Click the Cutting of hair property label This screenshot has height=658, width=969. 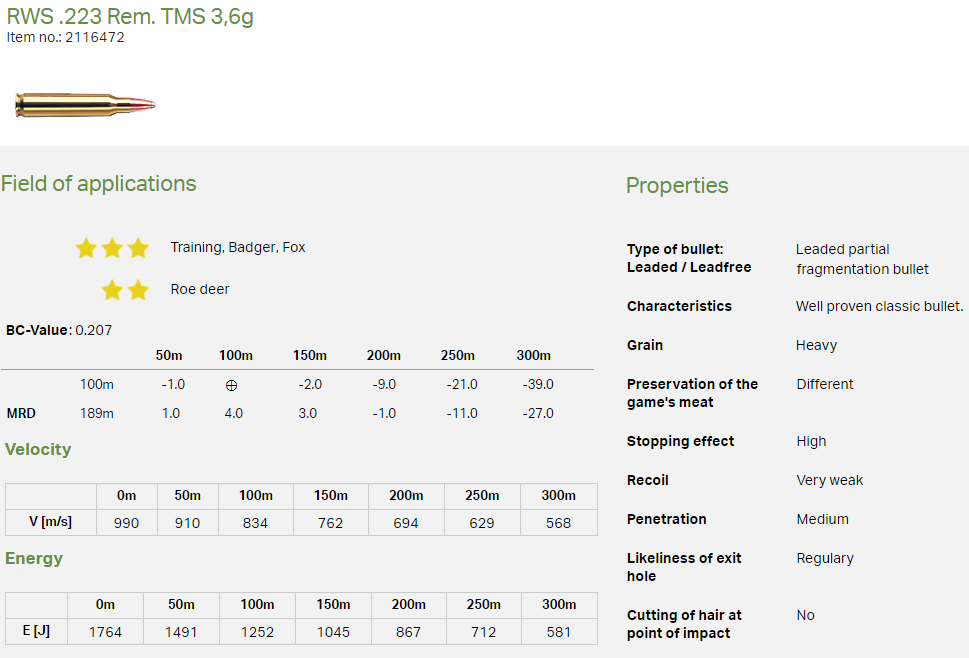[x=684, y=624]
